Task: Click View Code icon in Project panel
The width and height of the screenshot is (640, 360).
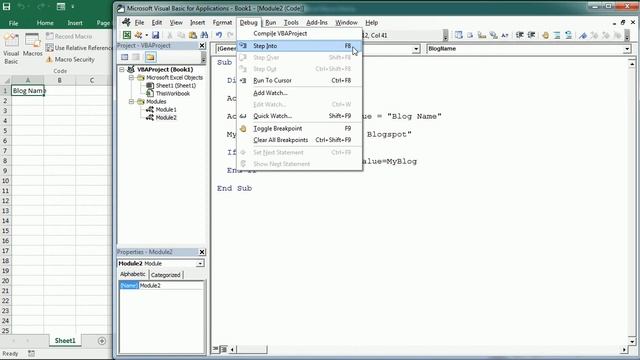Action: tap(124, 57)
